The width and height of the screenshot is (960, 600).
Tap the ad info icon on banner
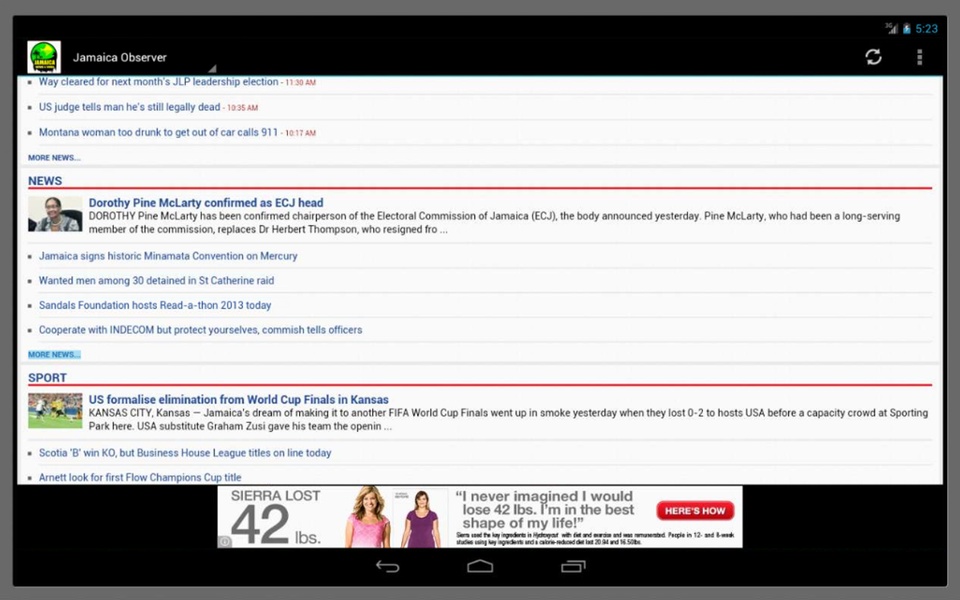click(225, 541)
